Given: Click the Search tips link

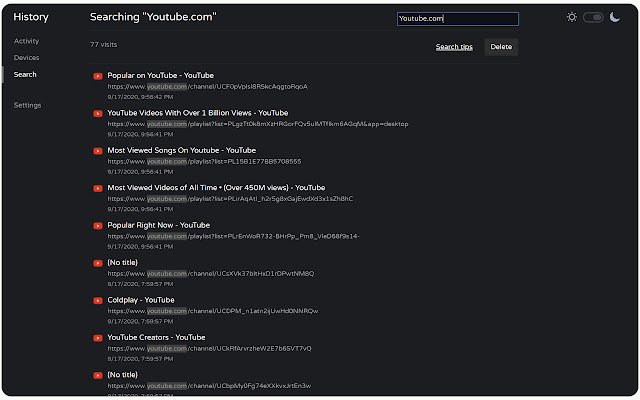Looking at the screenshot, I should (454, 47).
